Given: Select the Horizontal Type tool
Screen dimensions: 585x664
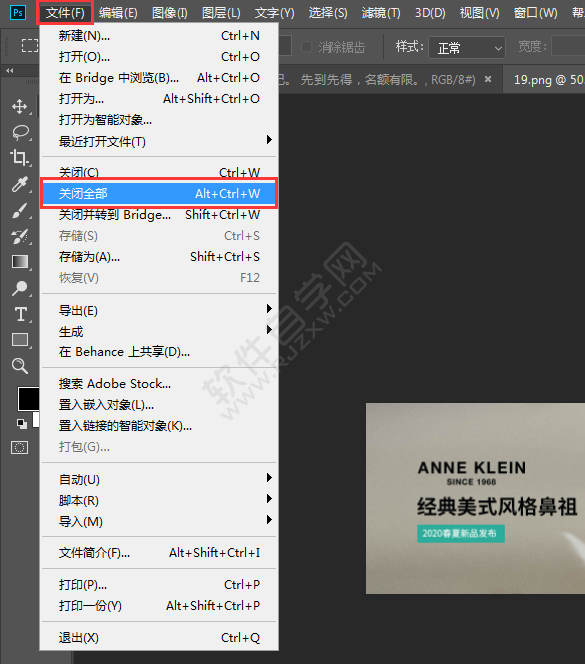Looking at the screenshot, I should coord(20,314).
